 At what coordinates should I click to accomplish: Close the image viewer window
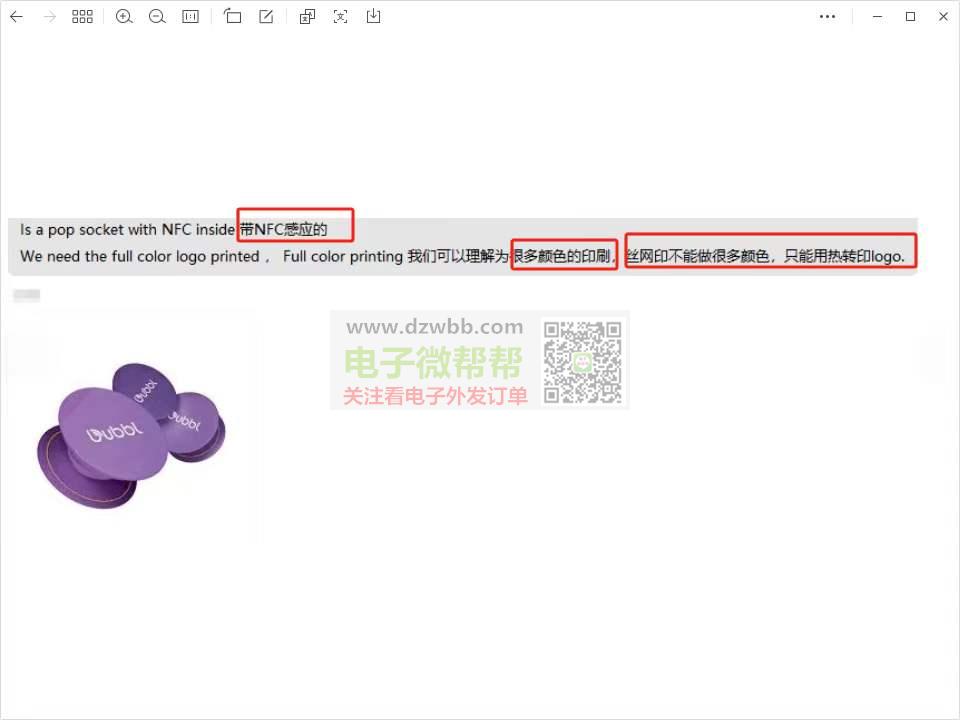point(943,17)
